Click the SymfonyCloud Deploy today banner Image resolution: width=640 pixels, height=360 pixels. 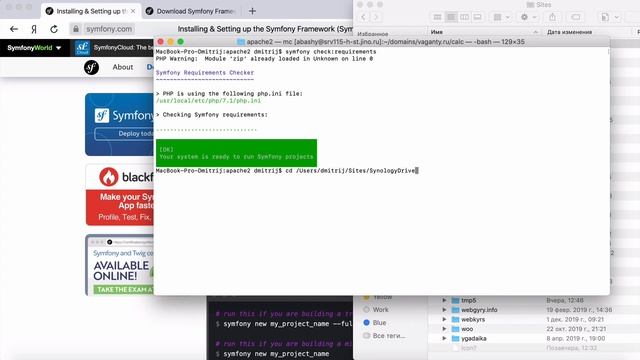(x=120, y=124)
